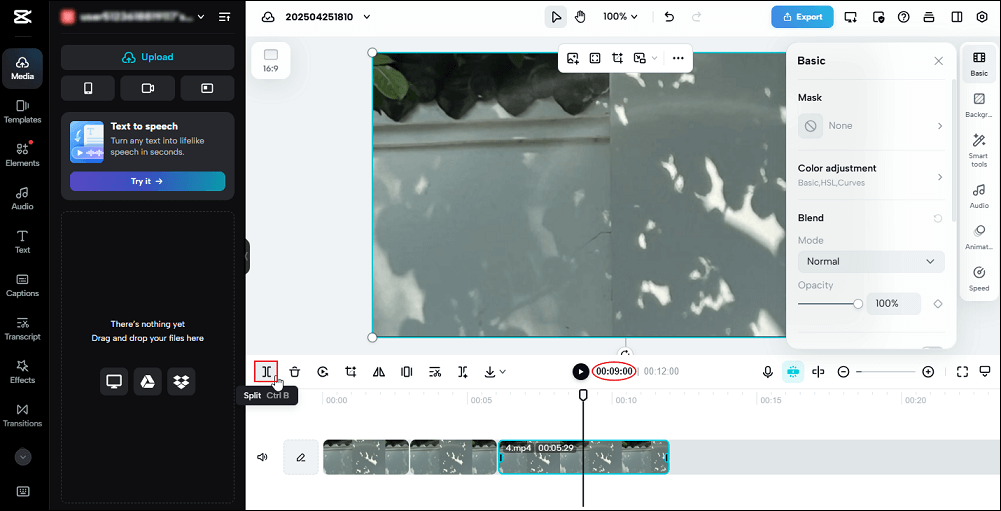The image size is (1001, 511).
Task: Click the crop icon on canvas toolbar
Action: [617, 58]
